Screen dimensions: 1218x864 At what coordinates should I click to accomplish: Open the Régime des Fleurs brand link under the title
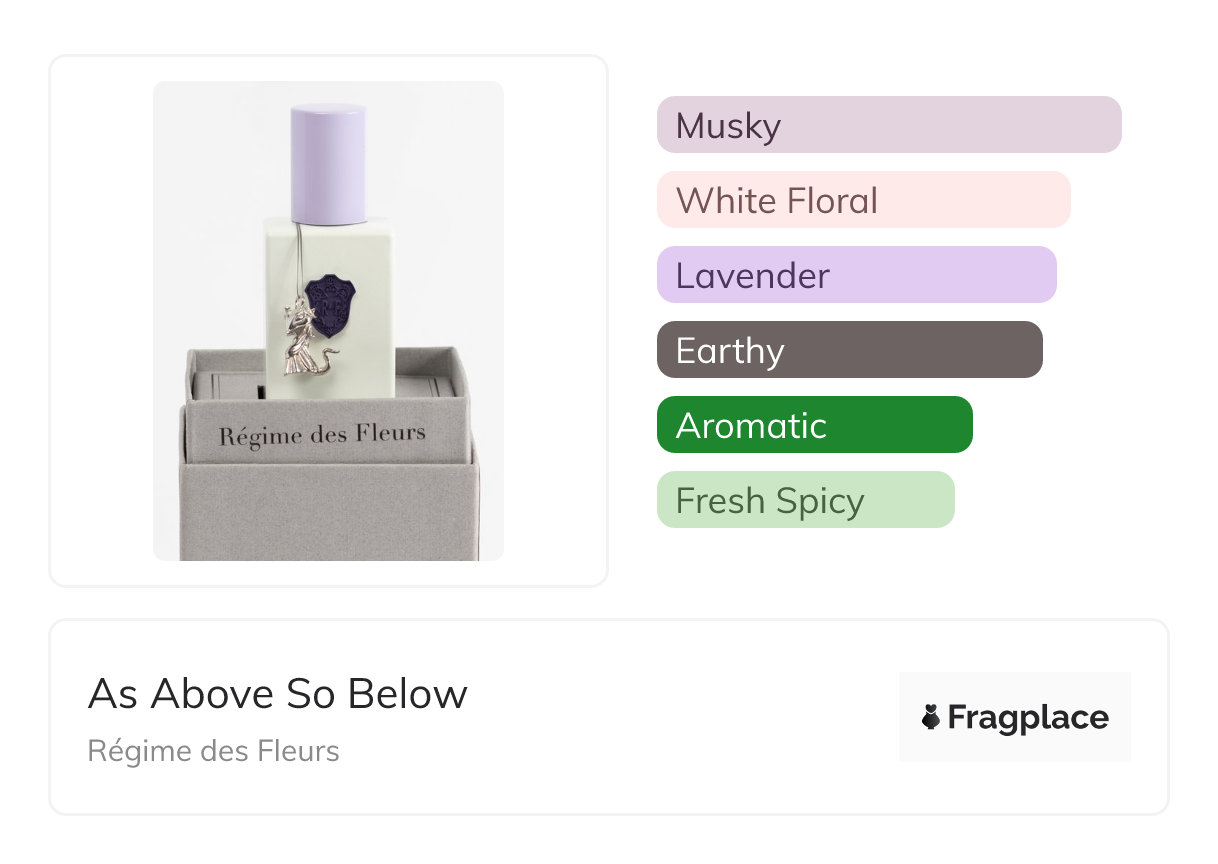(x=213, y=751)
